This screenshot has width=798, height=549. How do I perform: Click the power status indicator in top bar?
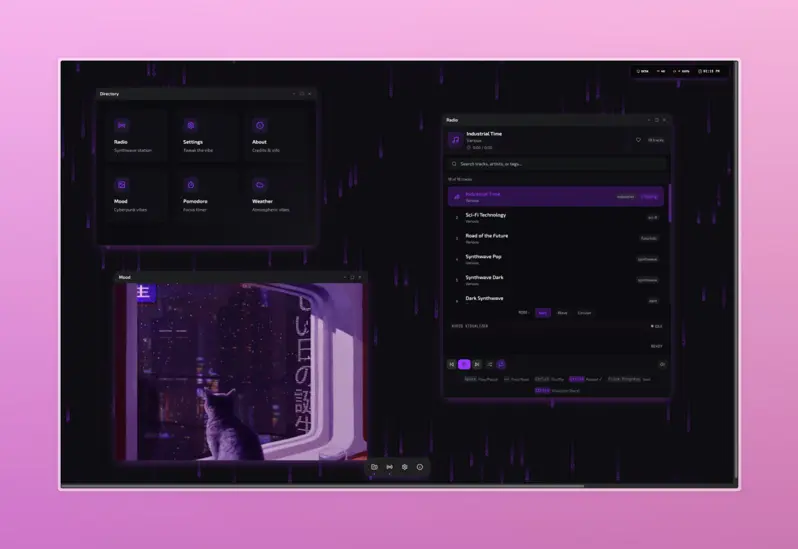[643, 71]
